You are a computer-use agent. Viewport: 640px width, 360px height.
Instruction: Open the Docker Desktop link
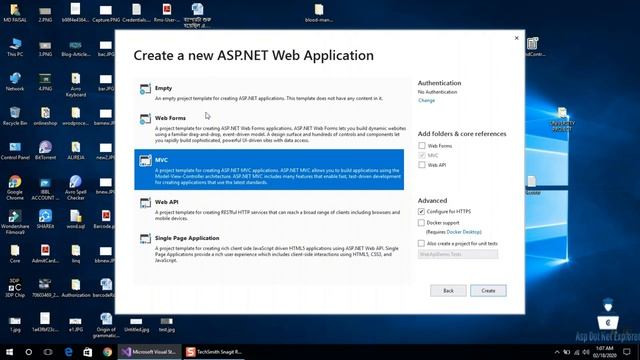(464, 232)
